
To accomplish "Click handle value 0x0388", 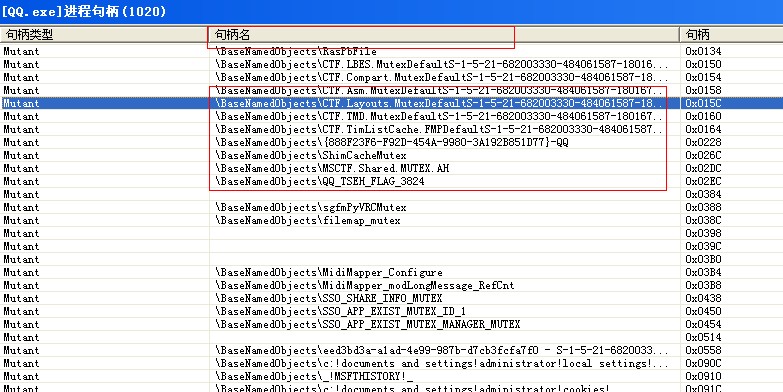I will (x=703, y=207).
